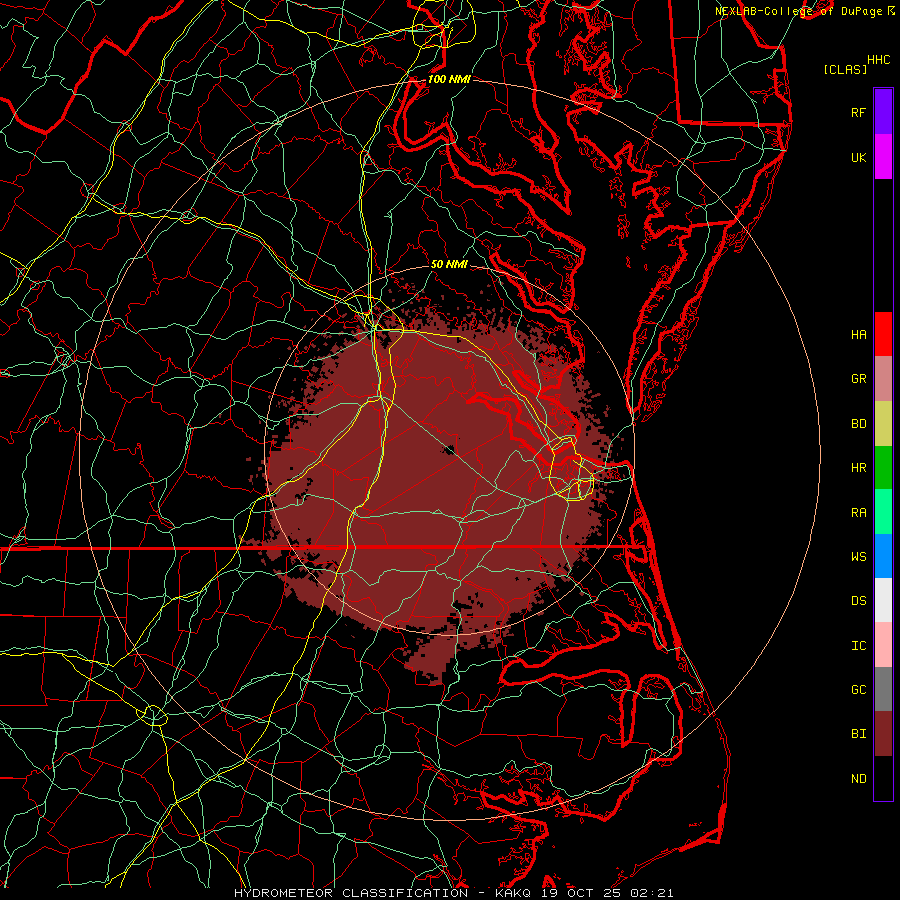This screenshot has width=900, height=900.
Task: Click the '[CLAS]' legend heading
Action: click(845, 69)
